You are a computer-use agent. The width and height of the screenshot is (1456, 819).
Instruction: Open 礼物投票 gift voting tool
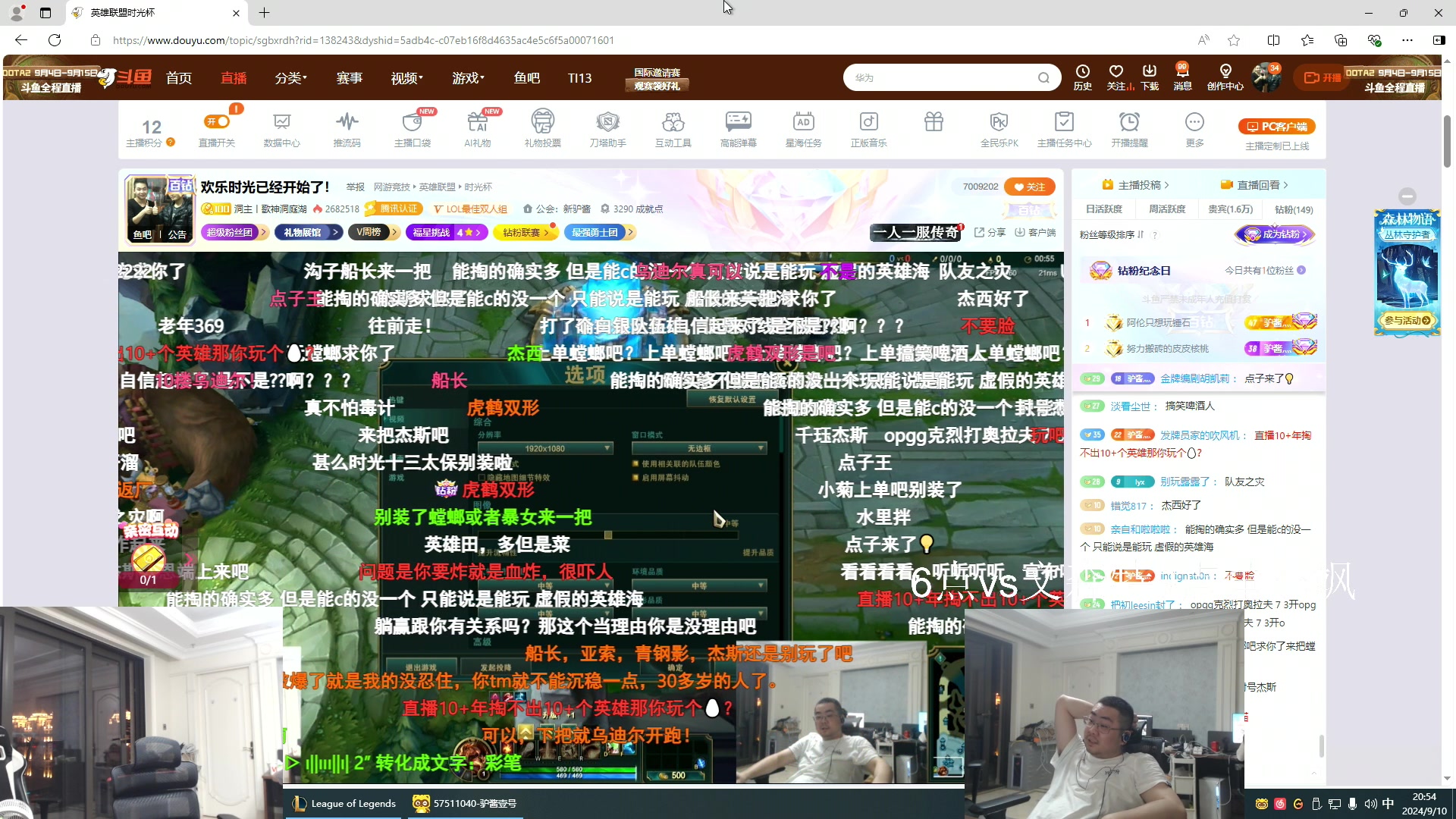(x=542, y=129)
